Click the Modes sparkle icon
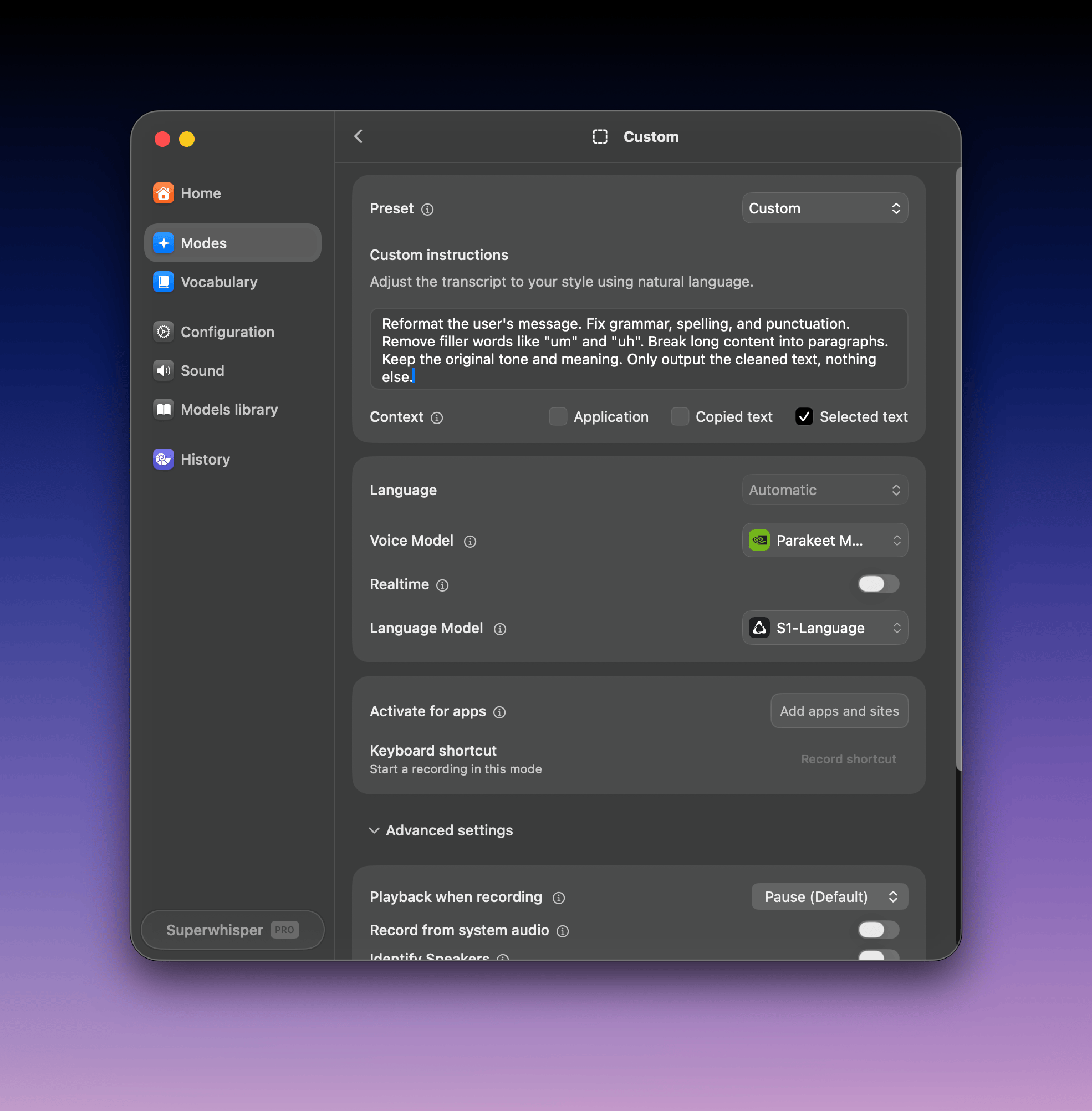Image resolution: width=1092 pixels, height=1111 pixels. 164,243
